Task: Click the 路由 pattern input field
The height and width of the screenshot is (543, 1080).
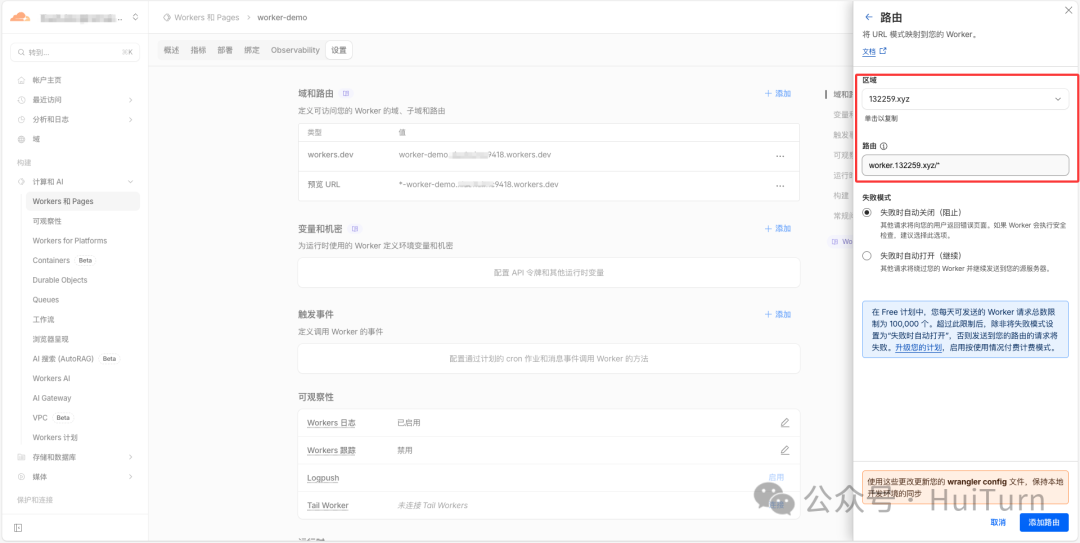Action: 965,165
